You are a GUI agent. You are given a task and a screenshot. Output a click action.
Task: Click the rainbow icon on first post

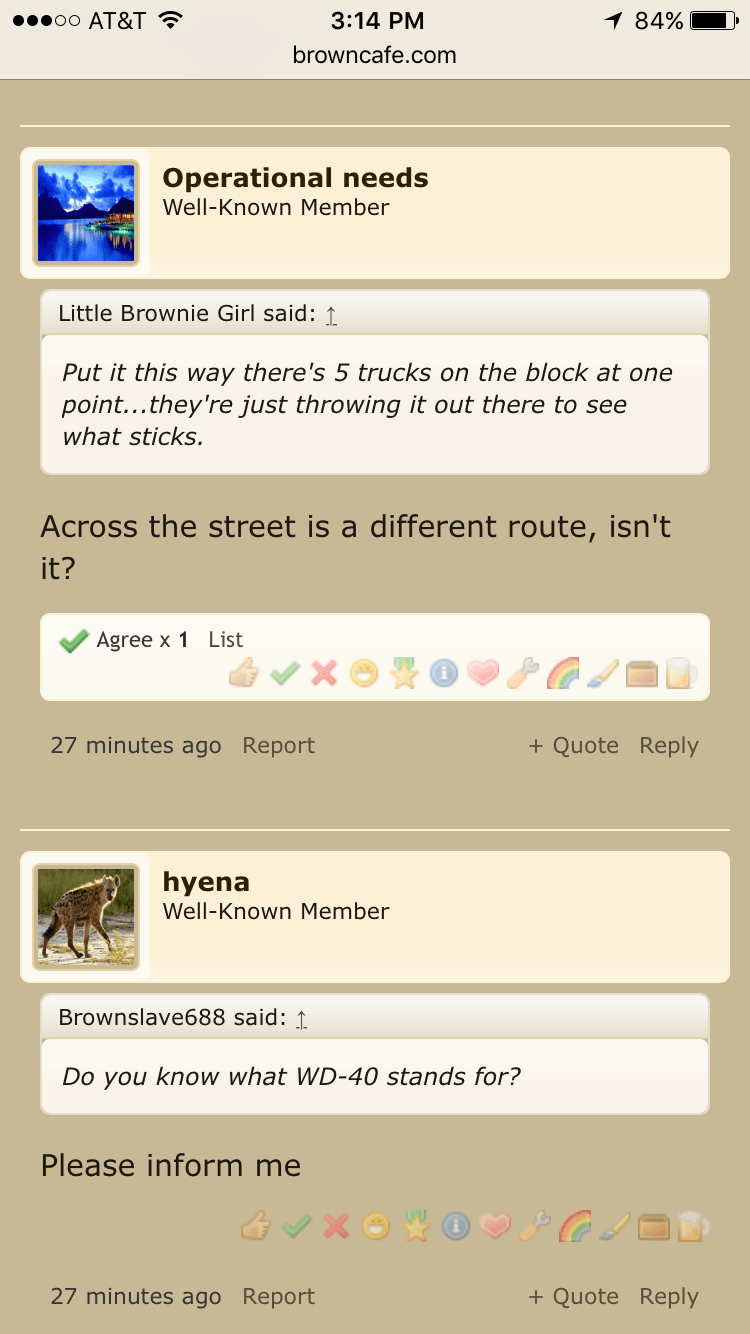coord(563,674)
